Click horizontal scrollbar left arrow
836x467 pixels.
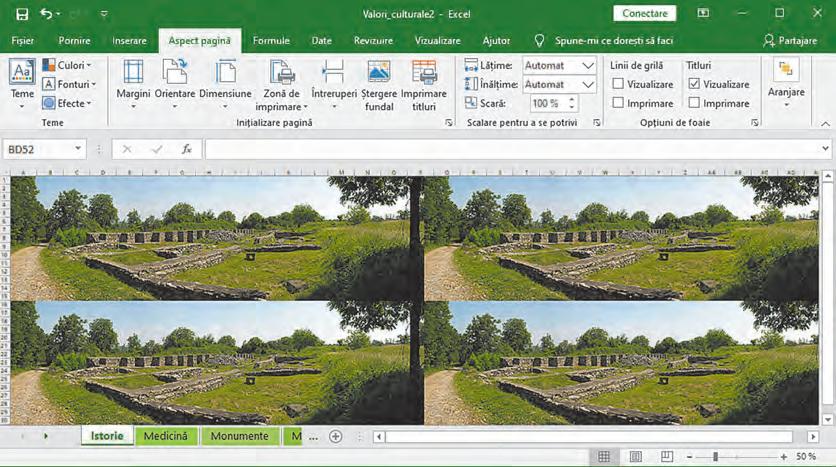pyautogui.click(x=379, y=437)
